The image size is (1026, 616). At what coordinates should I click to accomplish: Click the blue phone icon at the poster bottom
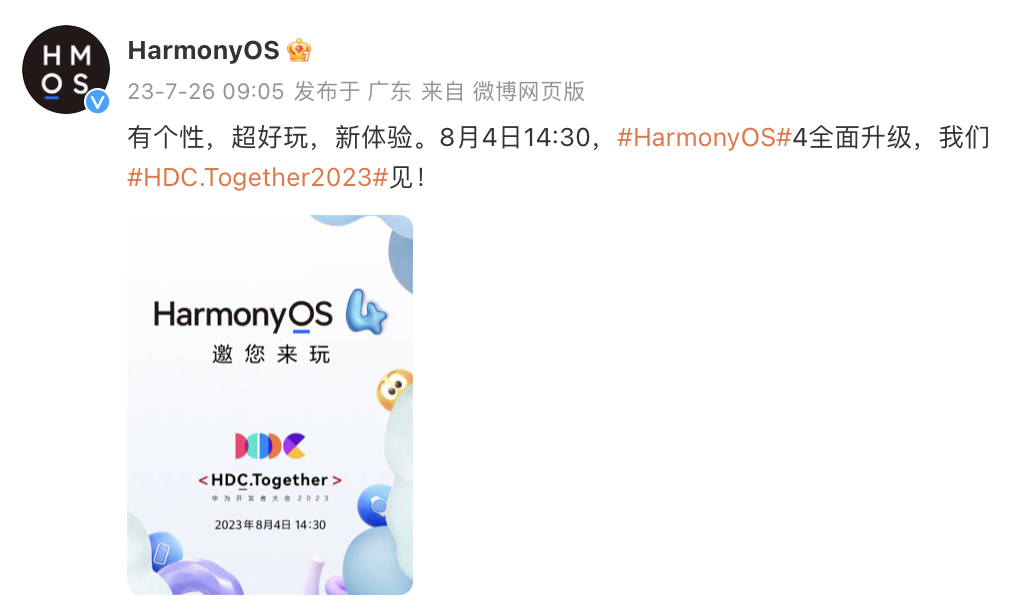[x=162, y=553]
